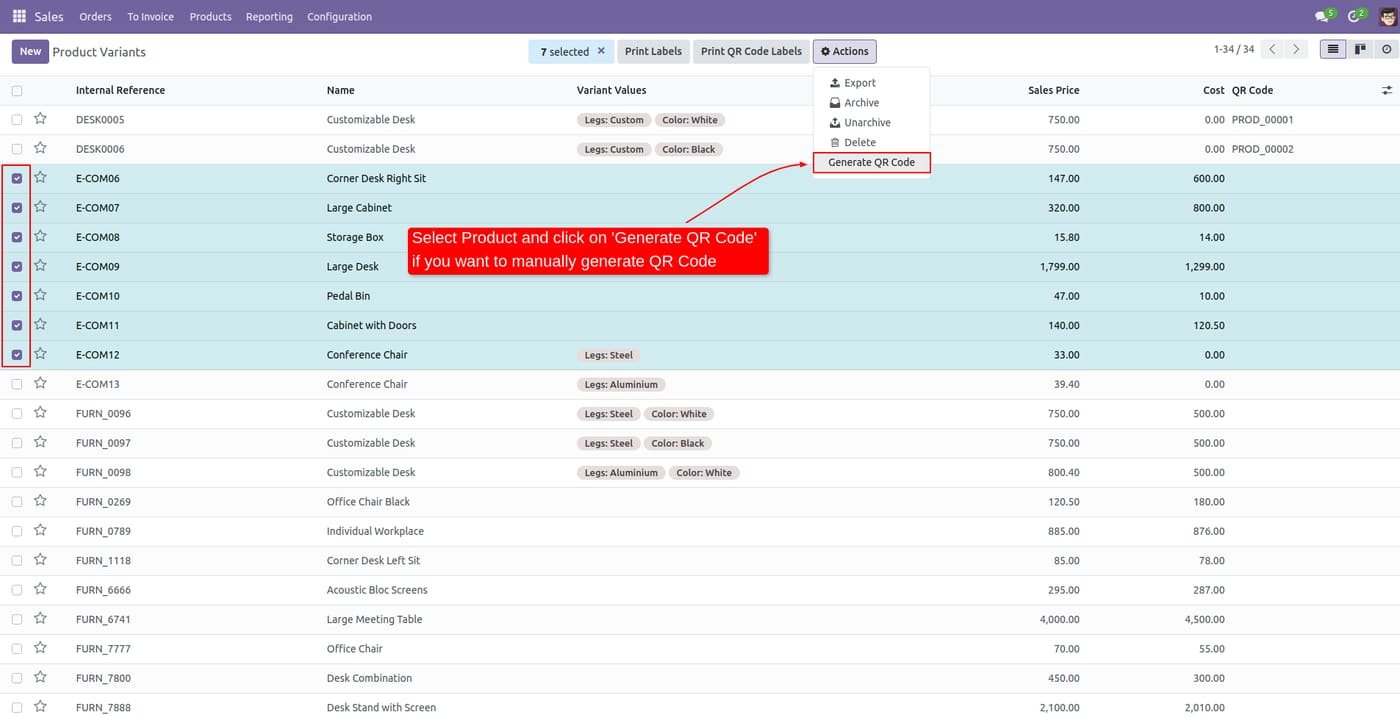The width and height of the screenshot is (1400, 717).
Task: Click the 1,799.00 sales price cell
Action: [1059, 267]
